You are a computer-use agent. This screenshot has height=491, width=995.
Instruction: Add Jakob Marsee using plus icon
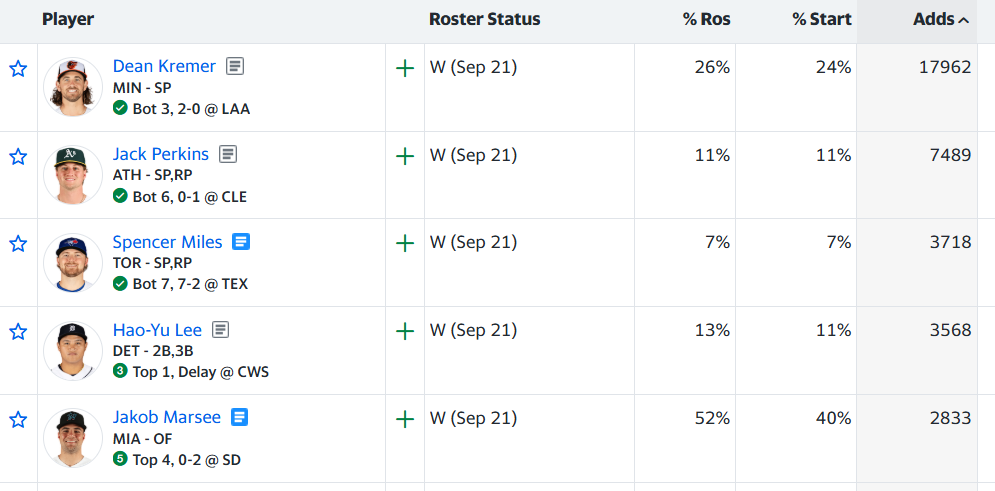pyautogui.click(x=405, y=419)
